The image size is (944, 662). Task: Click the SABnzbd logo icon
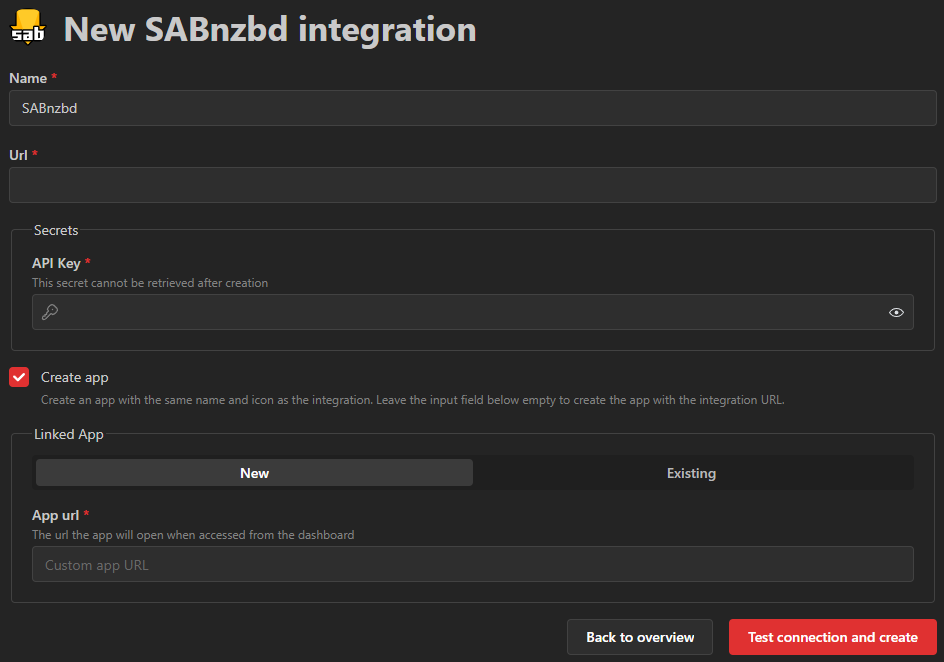[x=28, y=28]
